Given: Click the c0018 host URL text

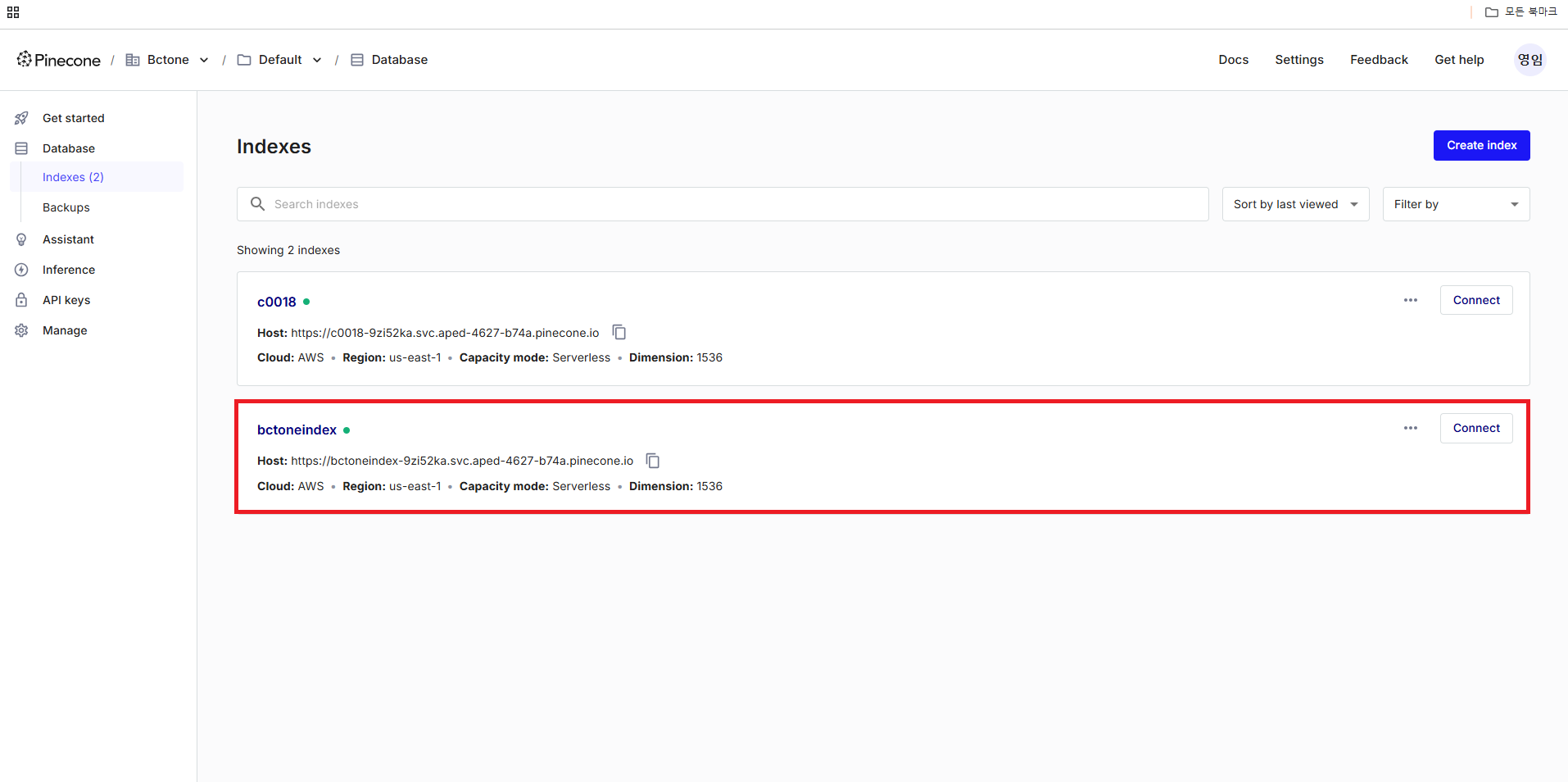Looking at the screenshot, I should [x=445, y=333].
